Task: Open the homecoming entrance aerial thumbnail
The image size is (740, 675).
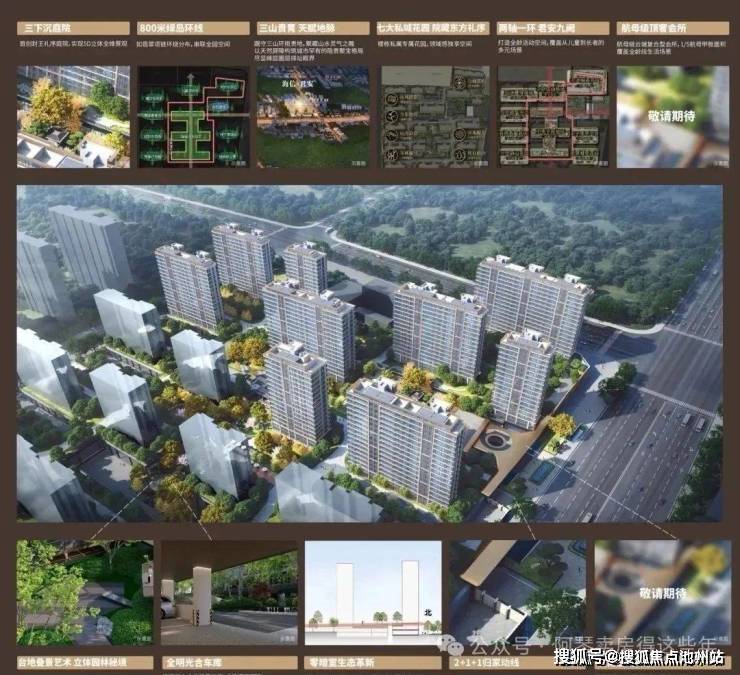Action: point(518,593)
